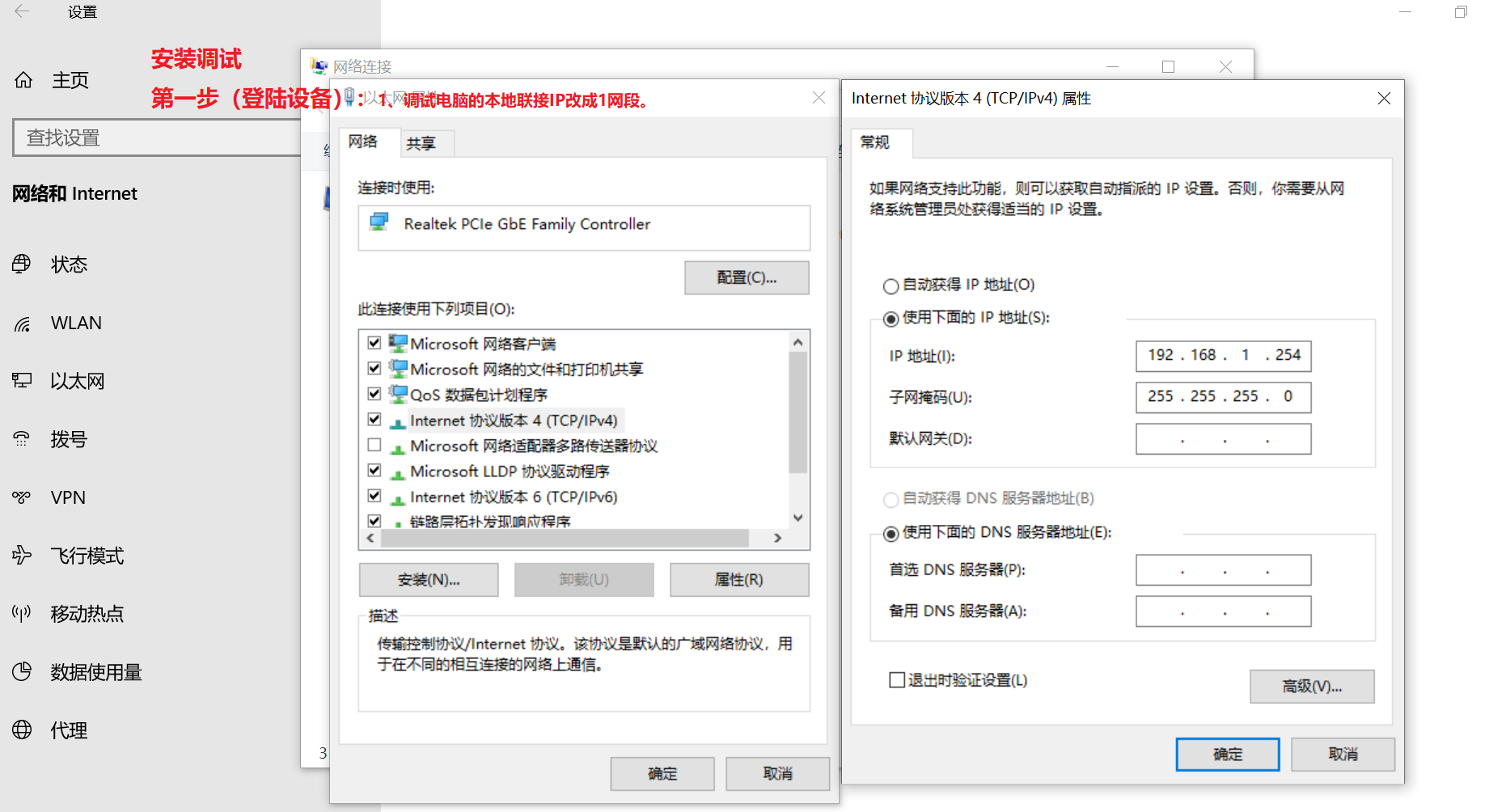Click 安装(N)... button
This screenshot has height=812, width=1506.
pyautogui.click(x=429, y=580)
